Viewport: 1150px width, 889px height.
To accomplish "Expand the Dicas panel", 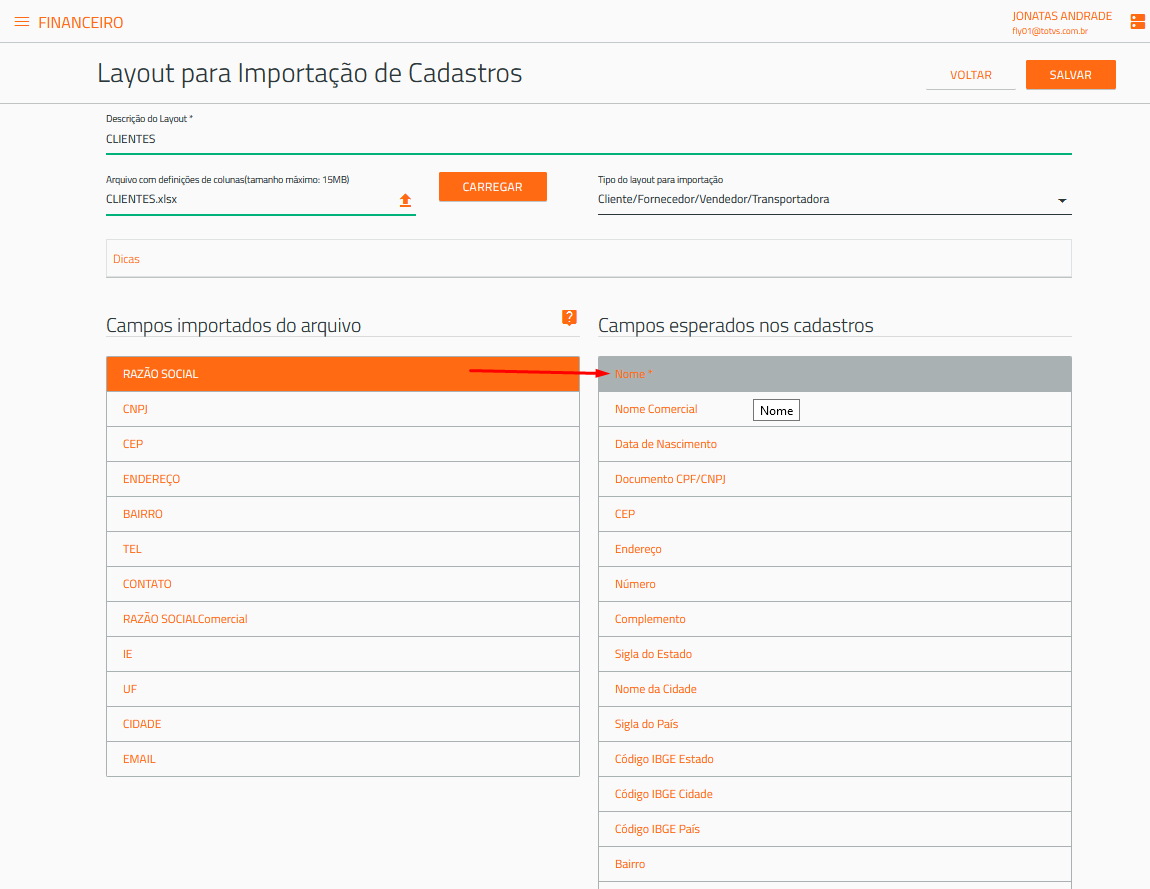I will (589, 259).
